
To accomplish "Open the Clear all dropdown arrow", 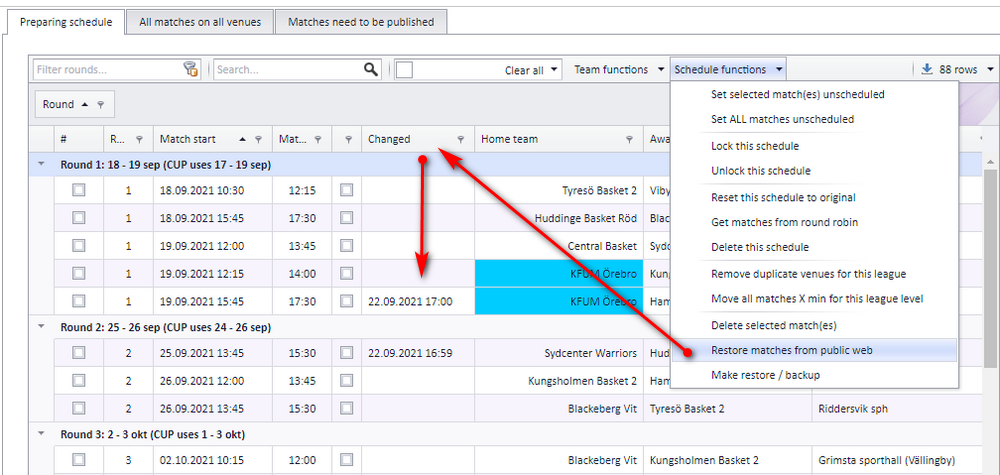I will click(554, 69).
